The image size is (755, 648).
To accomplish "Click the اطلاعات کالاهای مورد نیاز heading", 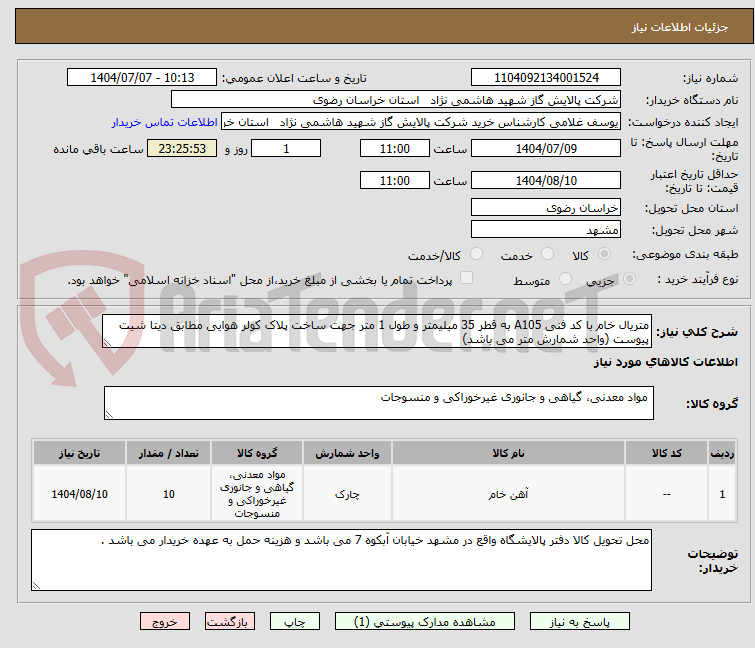I will pyautogui.click(x=665, y=362).
